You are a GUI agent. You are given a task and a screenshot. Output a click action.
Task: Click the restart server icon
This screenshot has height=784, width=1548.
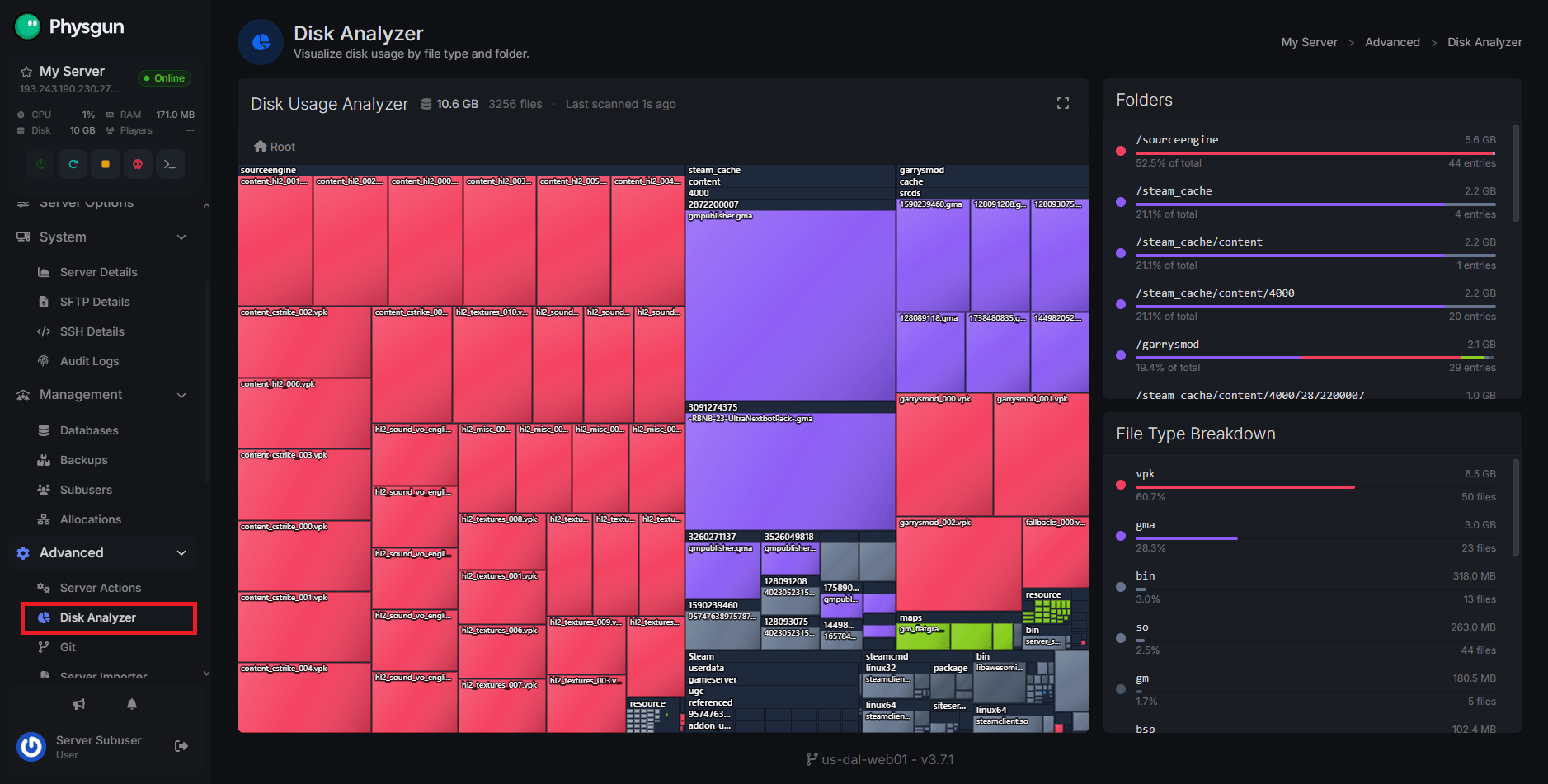click(x=73, y=164)
